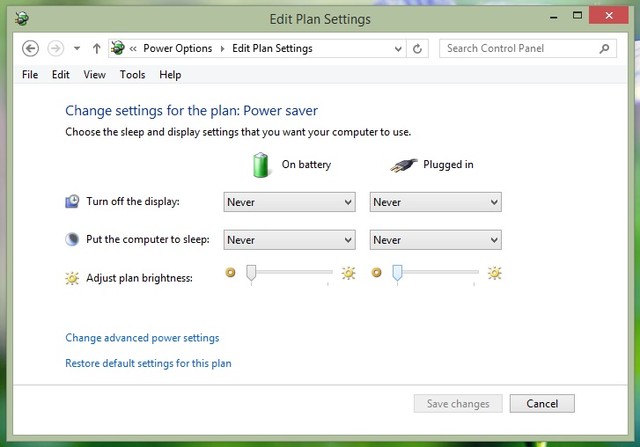Click the Save changes button

[458, 404]
